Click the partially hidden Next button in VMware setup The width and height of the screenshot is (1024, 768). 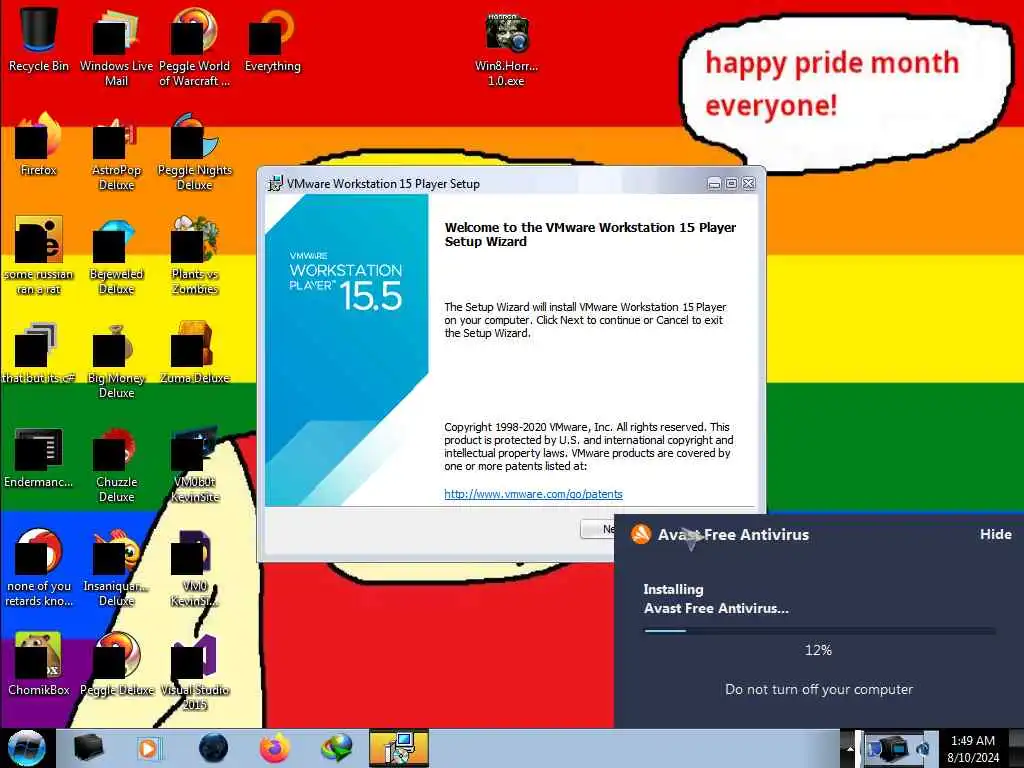[598, 529]
